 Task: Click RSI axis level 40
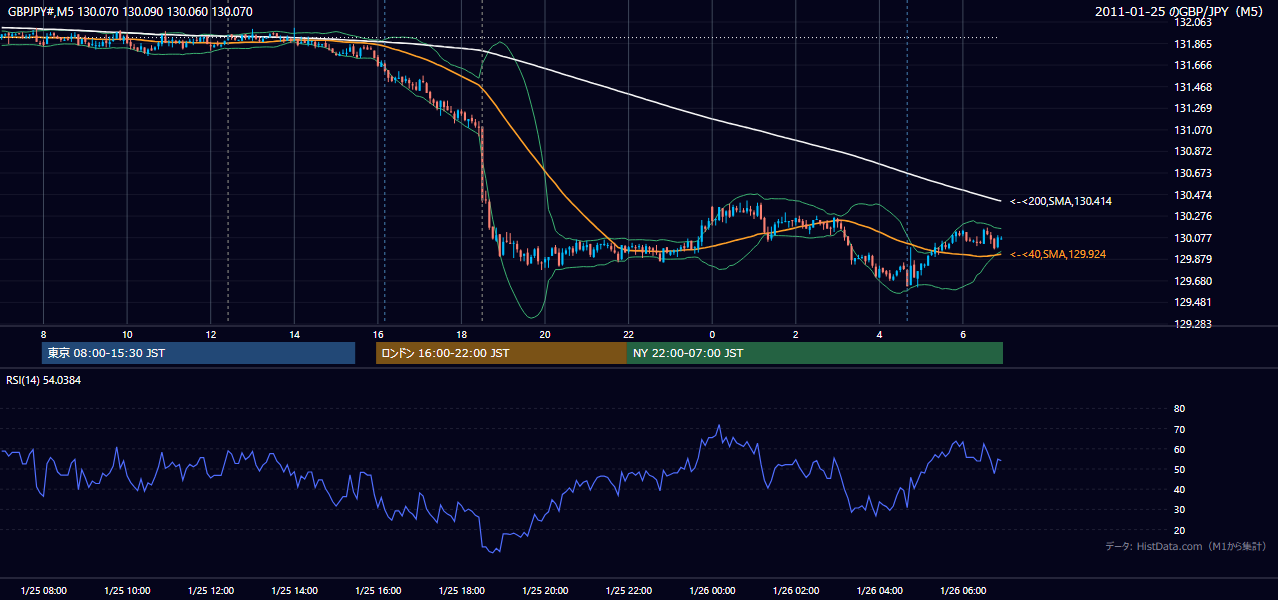1179,489
